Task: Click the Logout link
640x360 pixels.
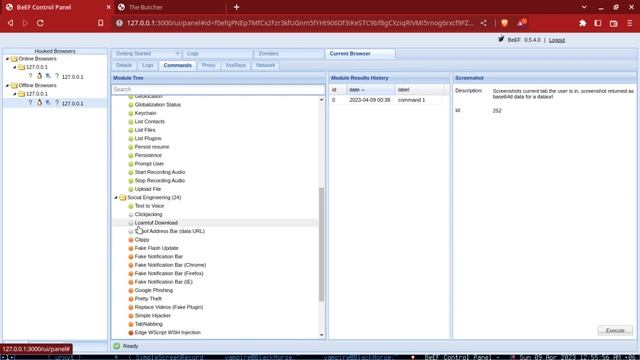Action: (x=557, y=40)
